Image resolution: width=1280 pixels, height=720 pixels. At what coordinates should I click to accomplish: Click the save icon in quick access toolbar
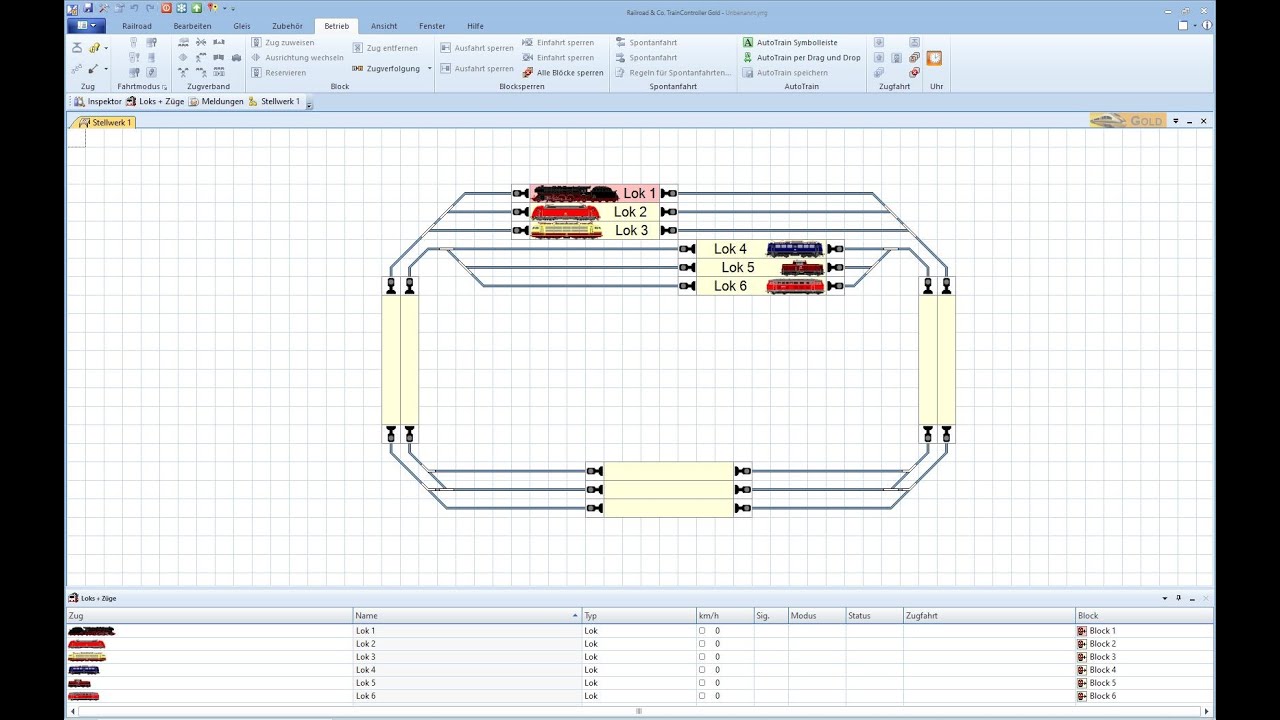(88, 7)
